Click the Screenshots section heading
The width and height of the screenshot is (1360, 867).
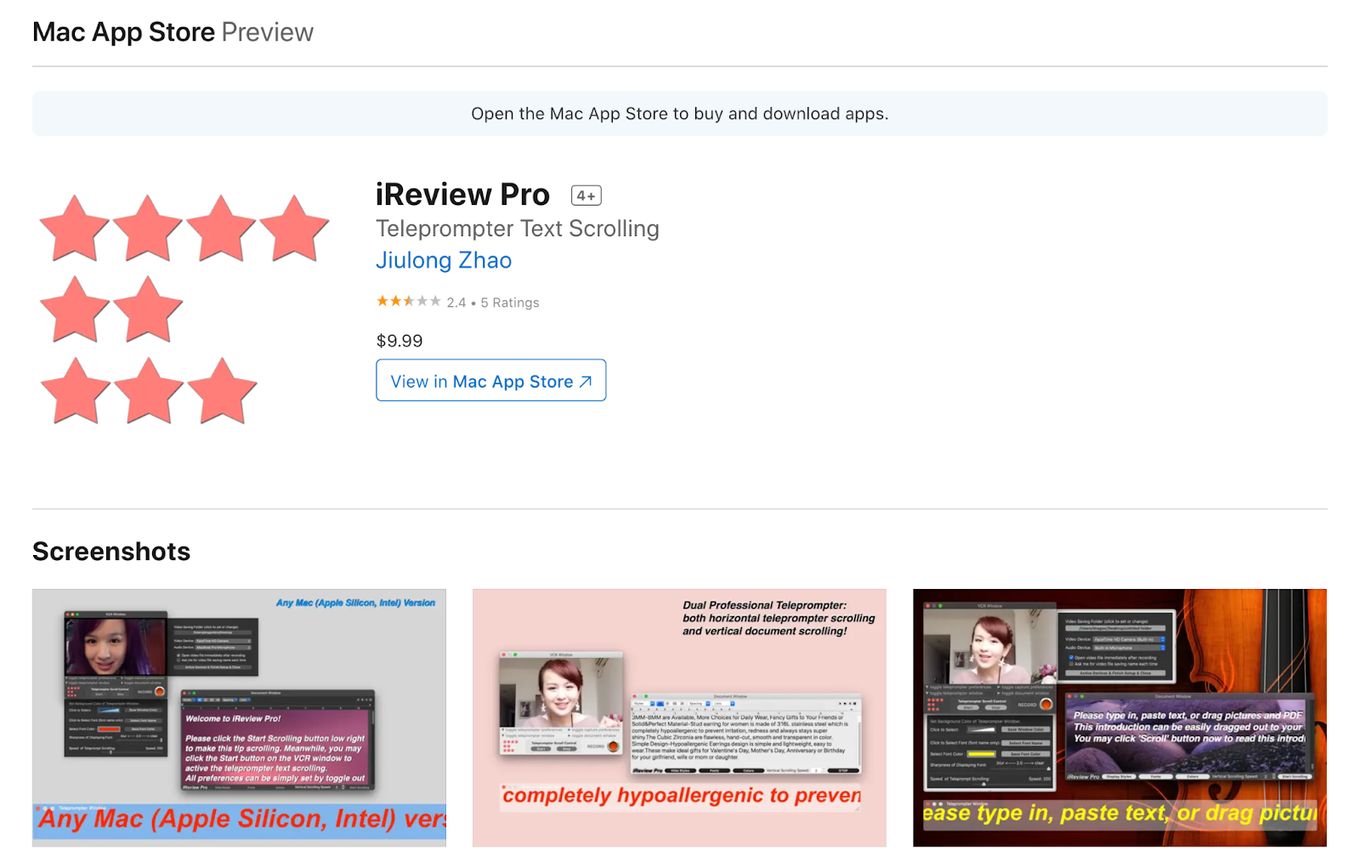click(x=111, y=551)
